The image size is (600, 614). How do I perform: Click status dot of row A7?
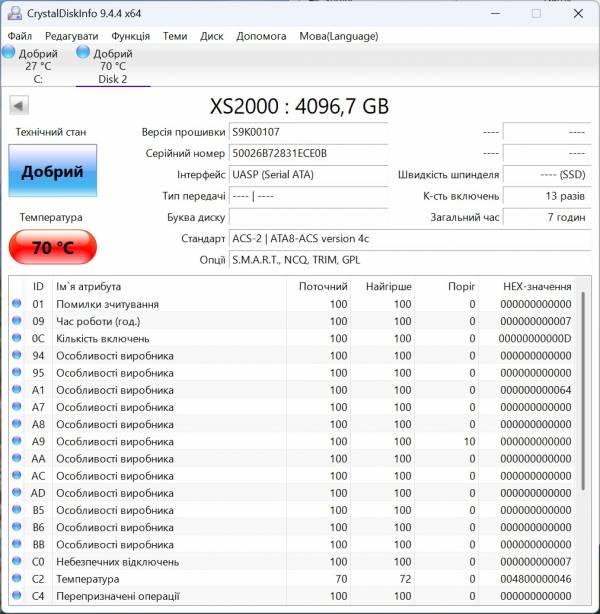coord(16,406)
